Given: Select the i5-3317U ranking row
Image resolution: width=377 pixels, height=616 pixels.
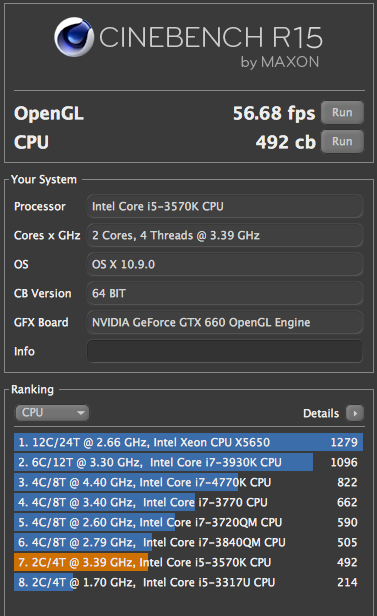Looking at the screenshot, I should point(188,582).
